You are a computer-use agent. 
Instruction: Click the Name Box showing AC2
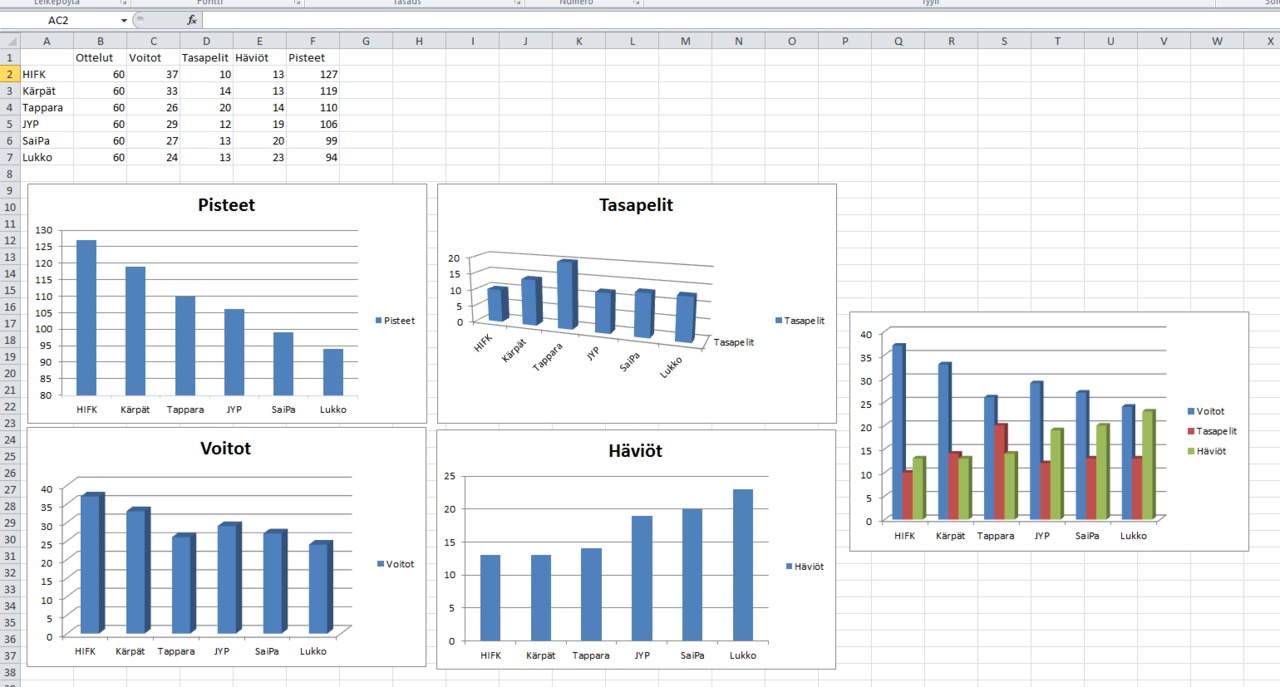[x=60, y=20]
